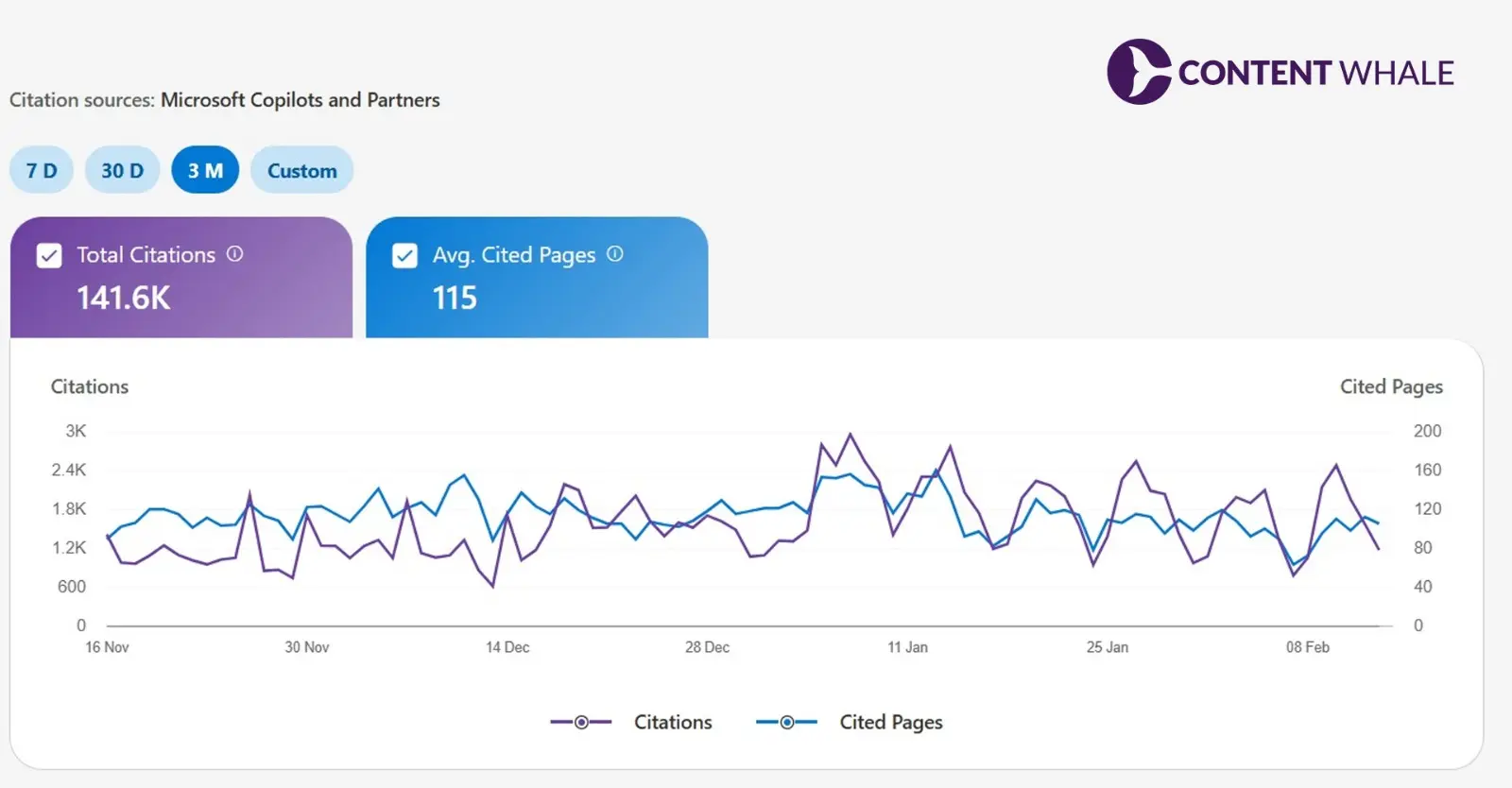Image resolution: width=1512 pixels, height=788 pixels.
Task: Click the checkmark icon on Total Citations card
Action: coord(48,255)
